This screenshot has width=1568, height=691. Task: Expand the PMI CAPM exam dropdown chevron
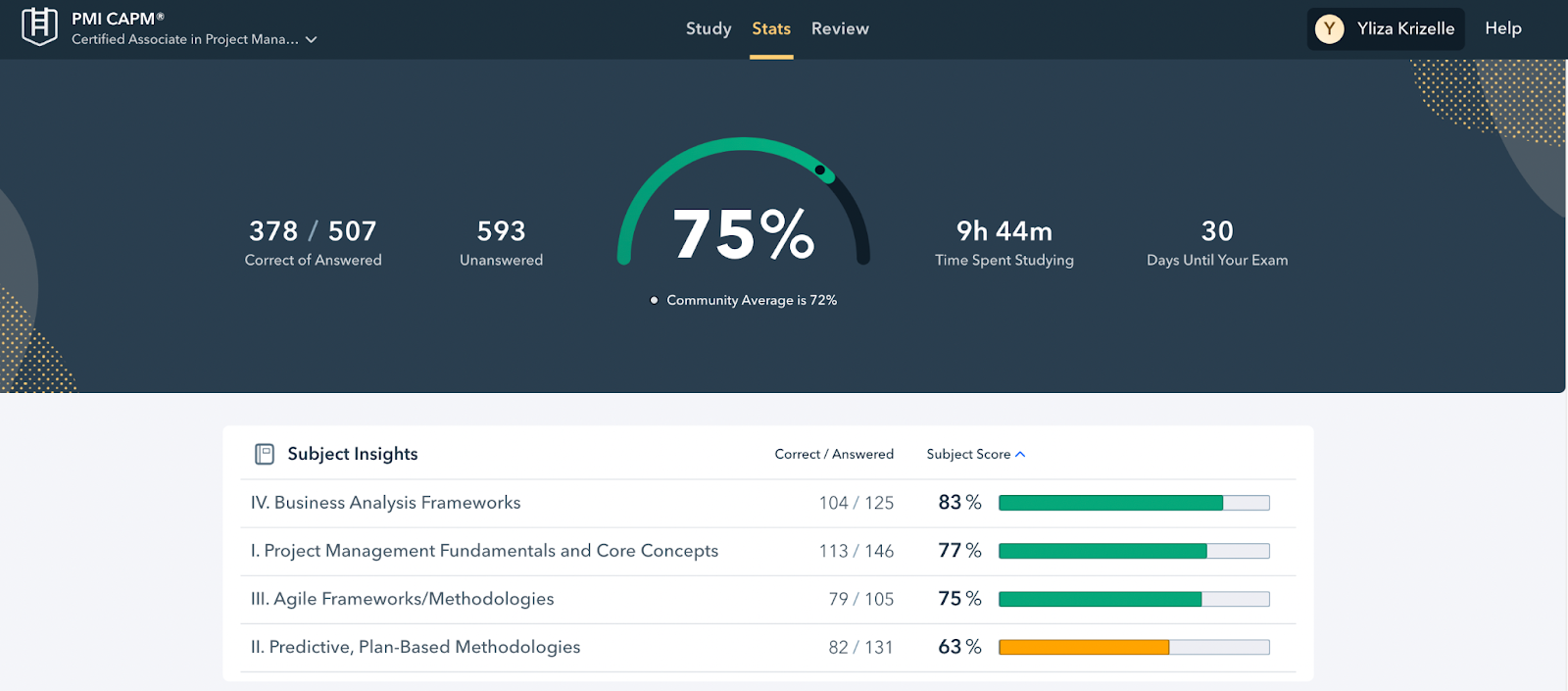(x=312, y=40)
